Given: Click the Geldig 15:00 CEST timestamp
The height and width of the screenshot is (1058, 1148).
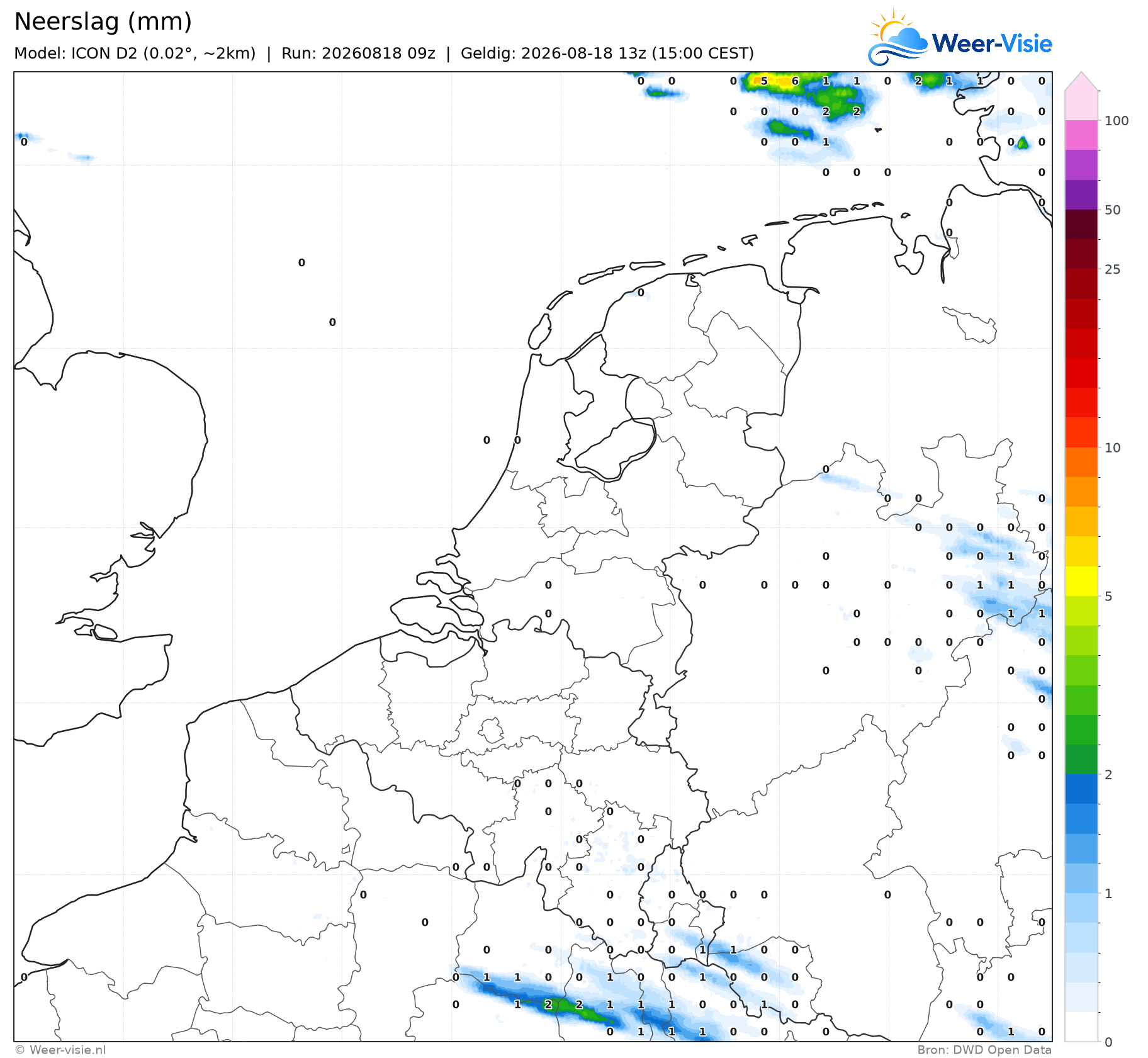Looking at the screenshot, I should (x=607, y=53).
